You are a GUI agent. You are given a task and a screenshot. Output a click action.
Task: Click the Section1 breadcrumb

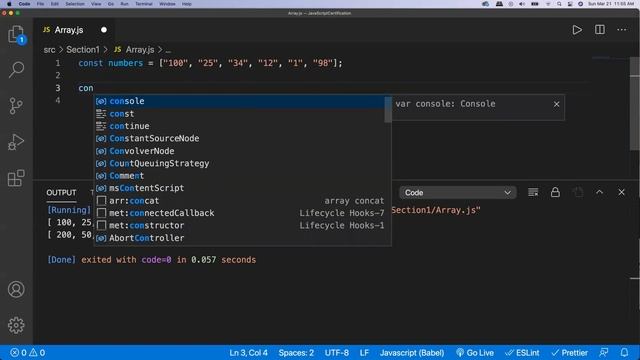(83, 50)
